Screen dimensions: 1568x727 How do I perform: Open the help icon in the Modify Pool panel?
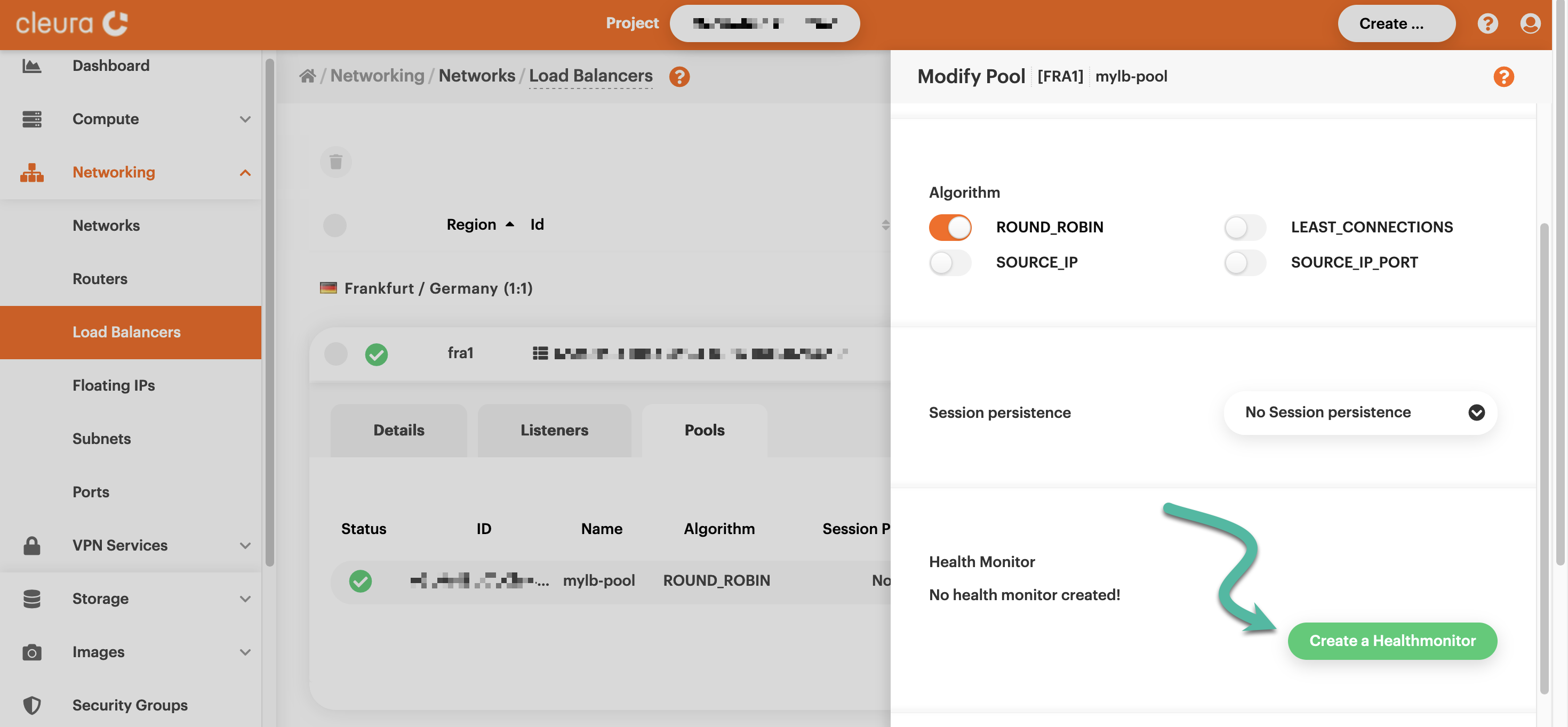1503,77
